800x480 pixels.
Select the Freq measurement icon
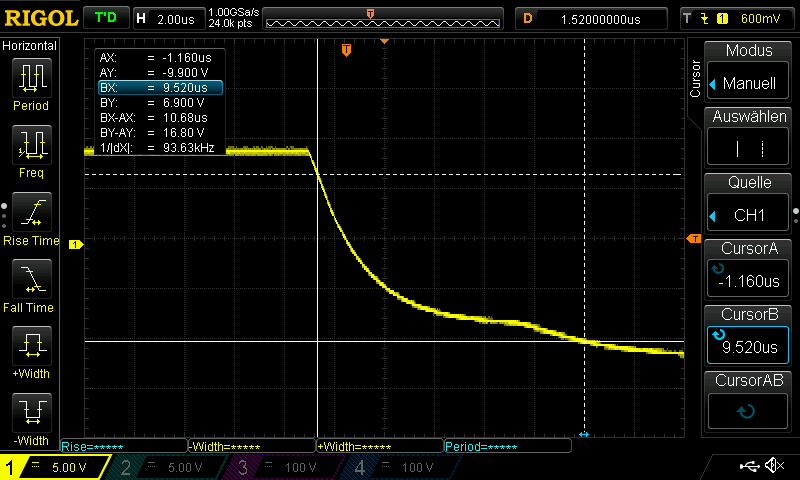30,150
